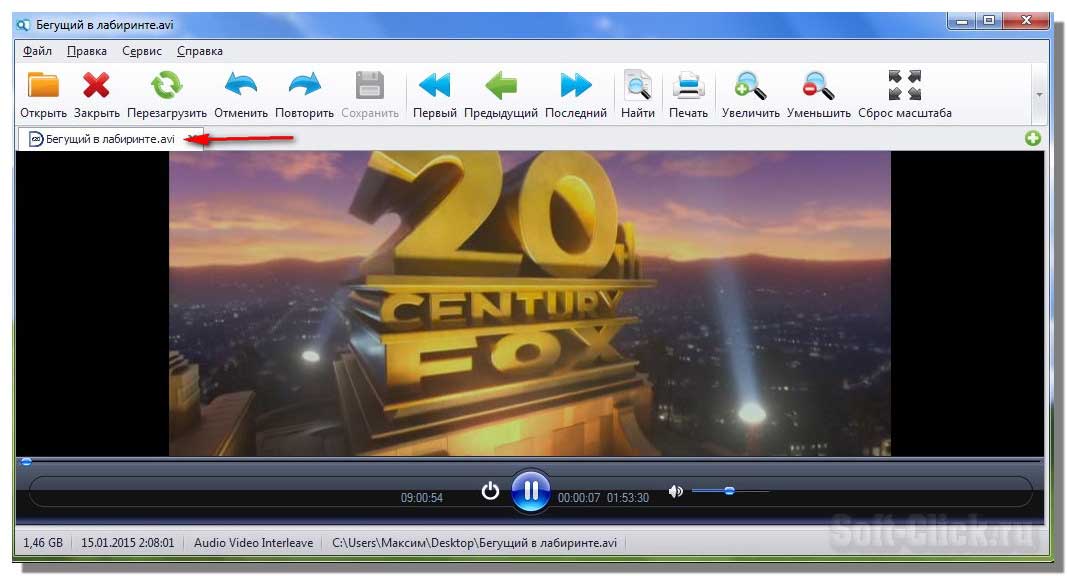1067x576 pixels.
Task: Mute audio via the speaker icon
Action: point(676,491)
